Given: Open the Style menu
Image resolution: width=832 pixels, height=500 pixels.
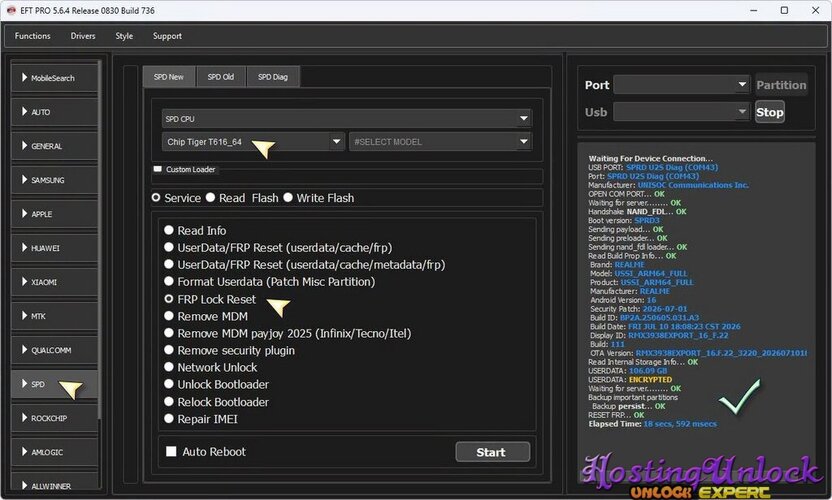Looking at the screenshot, I should [124, 36].
